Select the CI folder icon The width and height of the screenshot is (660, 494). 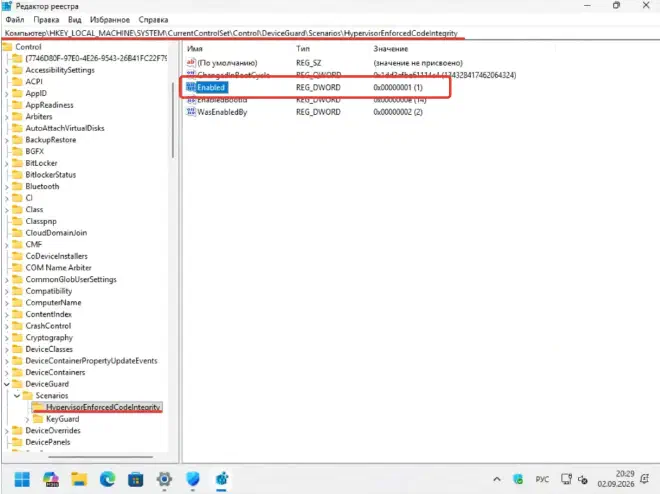click(x=17, y=198)
